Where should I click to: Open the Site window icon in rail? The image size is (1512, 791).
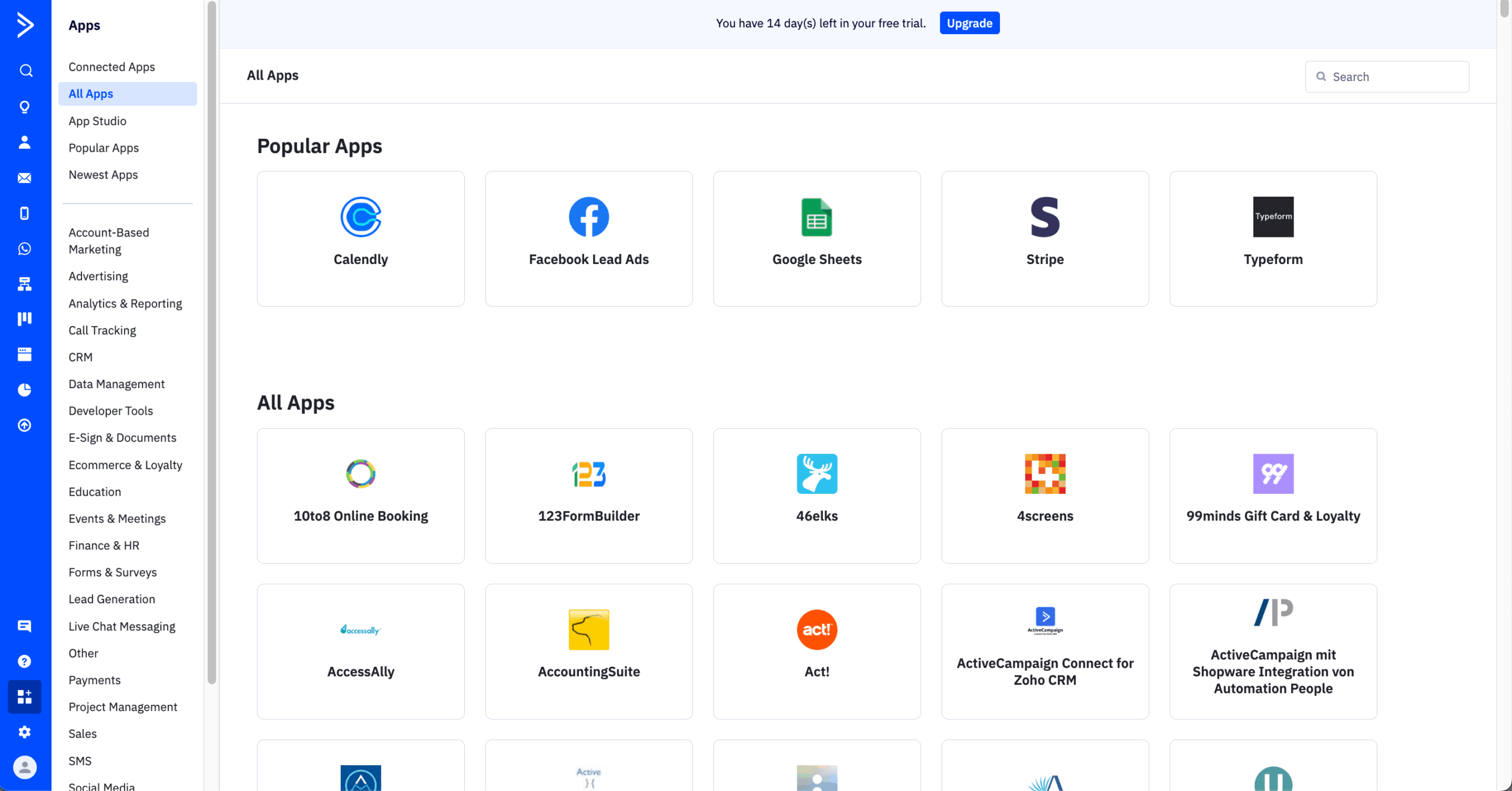point(25,354)
